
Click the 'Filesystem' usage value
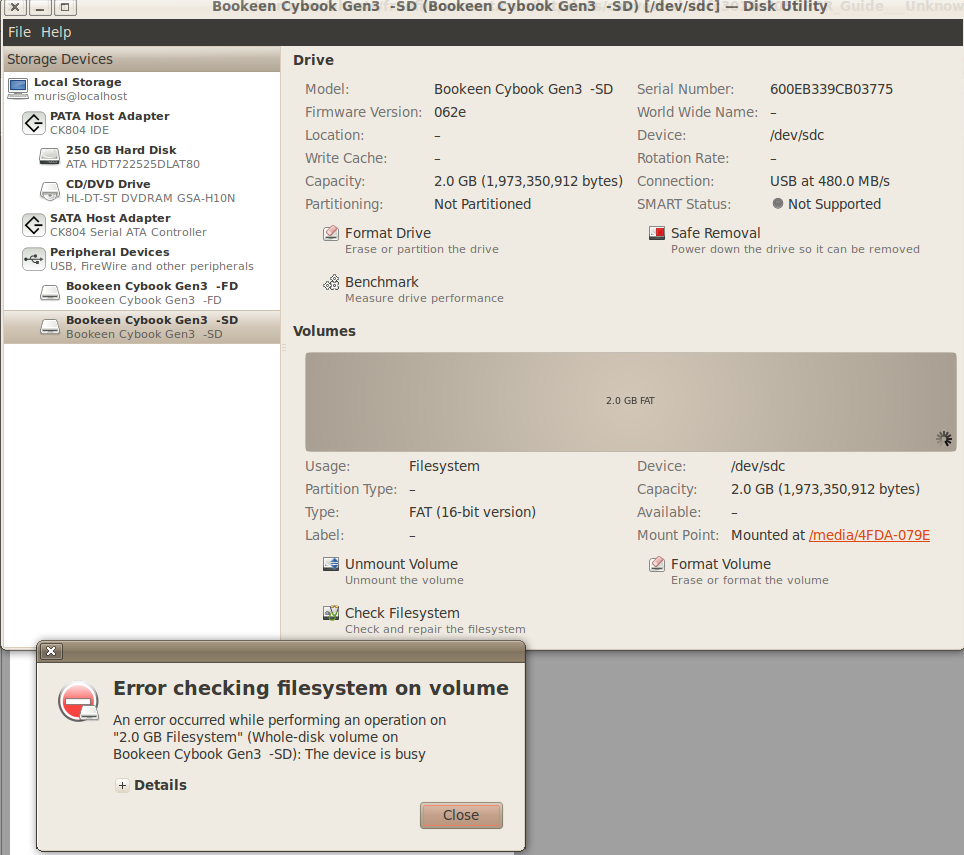click(444, 466)
